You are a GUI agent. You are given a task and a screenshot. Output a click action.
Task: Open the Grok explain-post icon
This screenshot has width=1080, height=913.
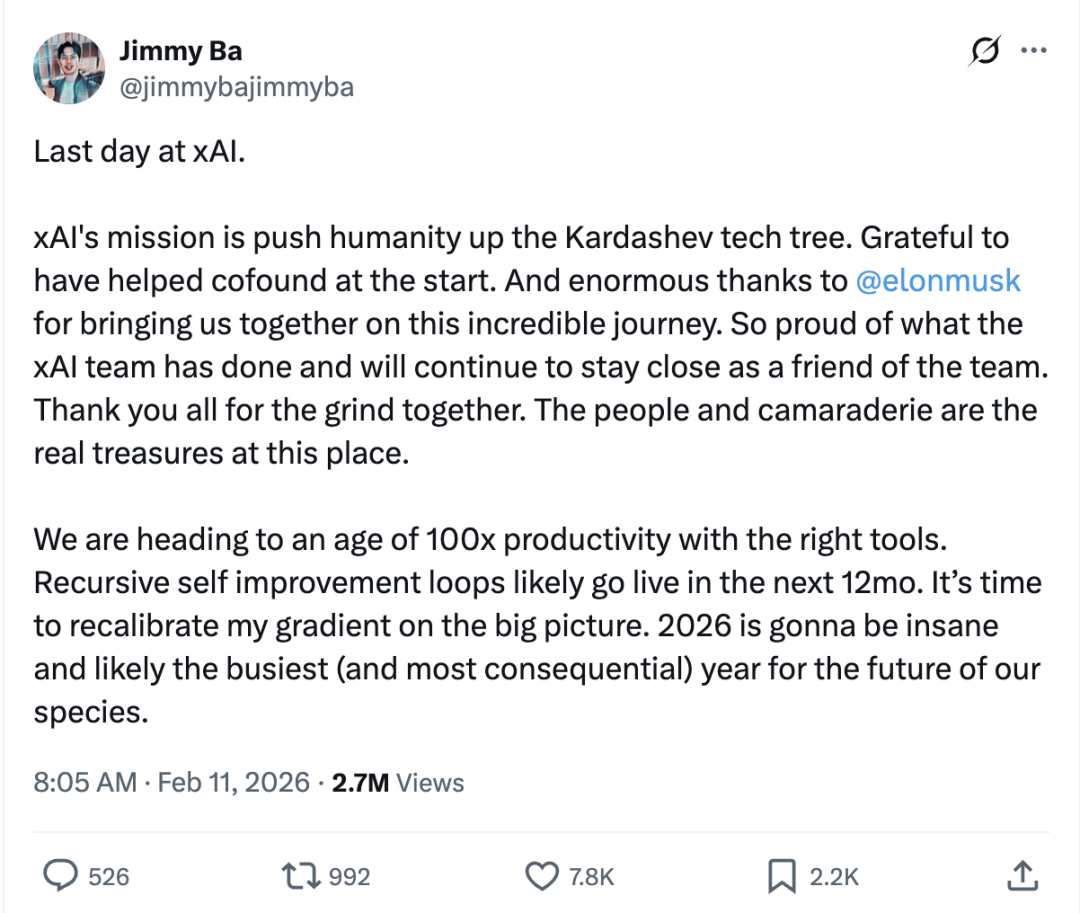click(x=983, y=51)
